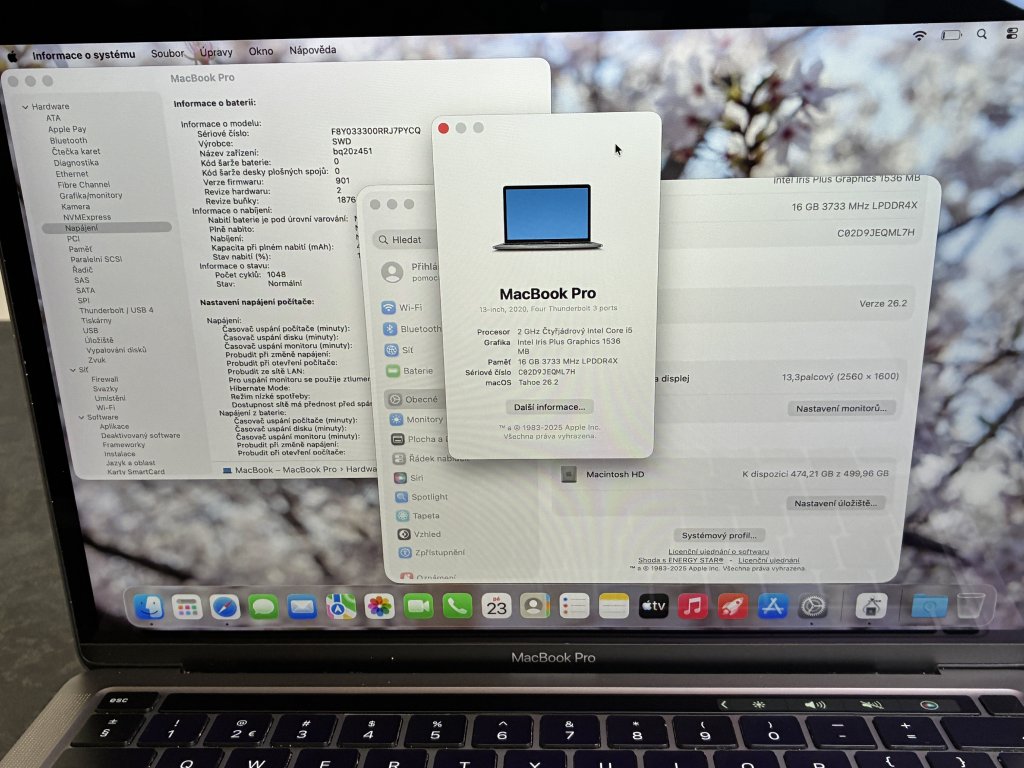This screenshot has height=768, width=1024.
Task: Select Tapeta in the Settings sidebar
Action: tap(418, 516)
